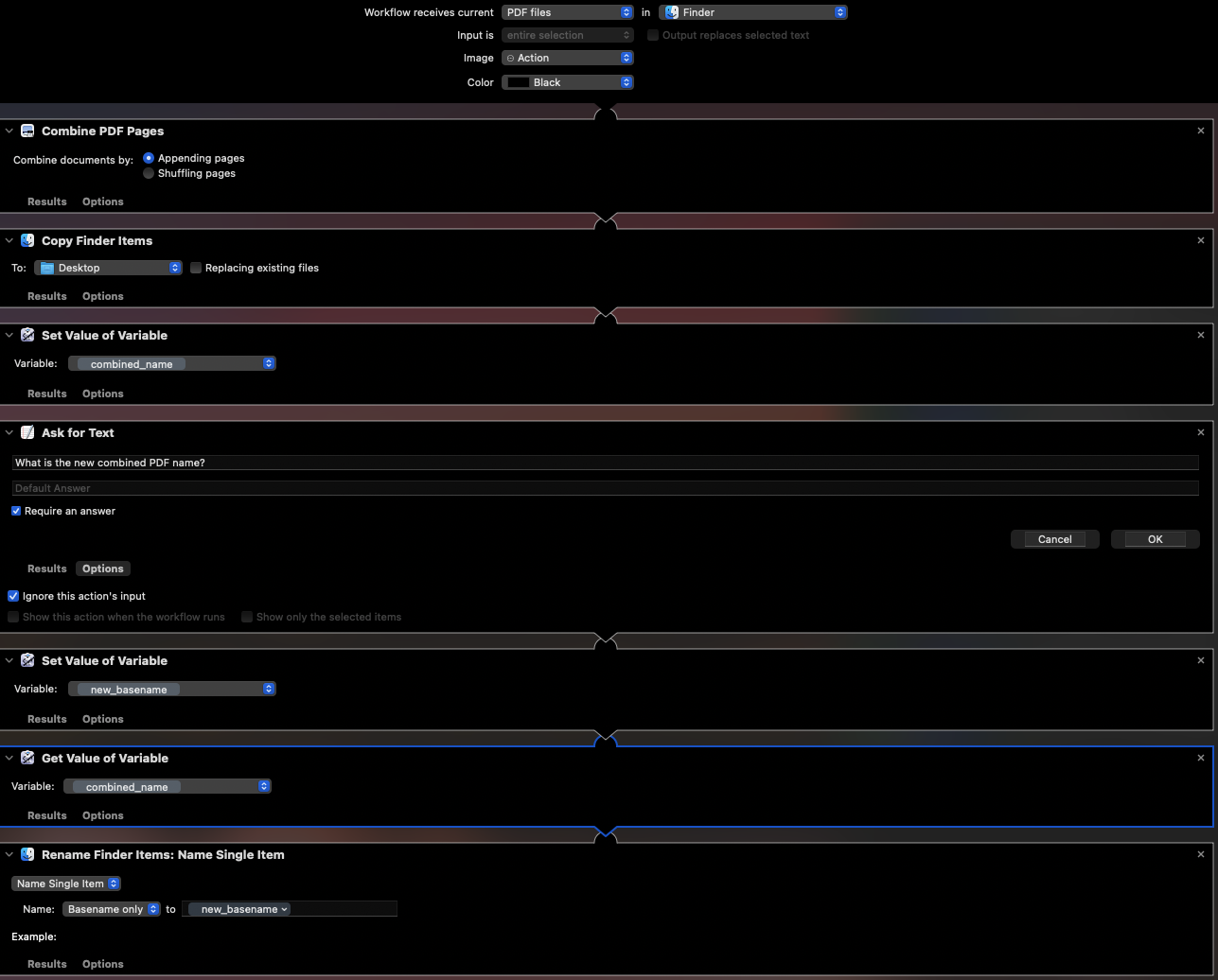Click the Combine PDF Pages action icon
The width and height of the screenshot is (1218, 980).
(27, 131)
